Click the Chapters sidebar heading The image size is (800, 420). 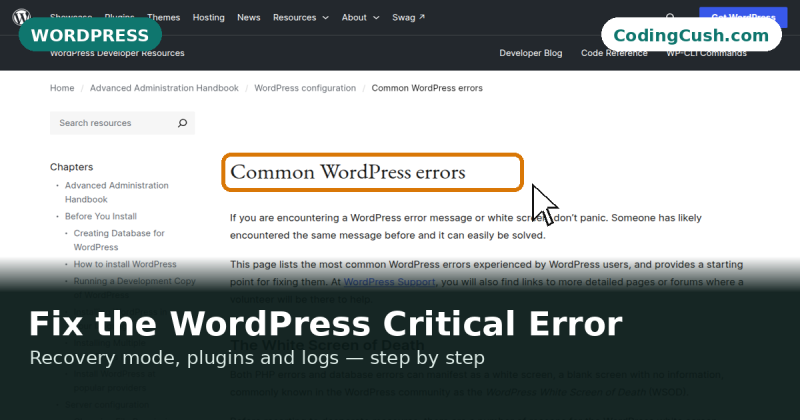click(71, 167)
